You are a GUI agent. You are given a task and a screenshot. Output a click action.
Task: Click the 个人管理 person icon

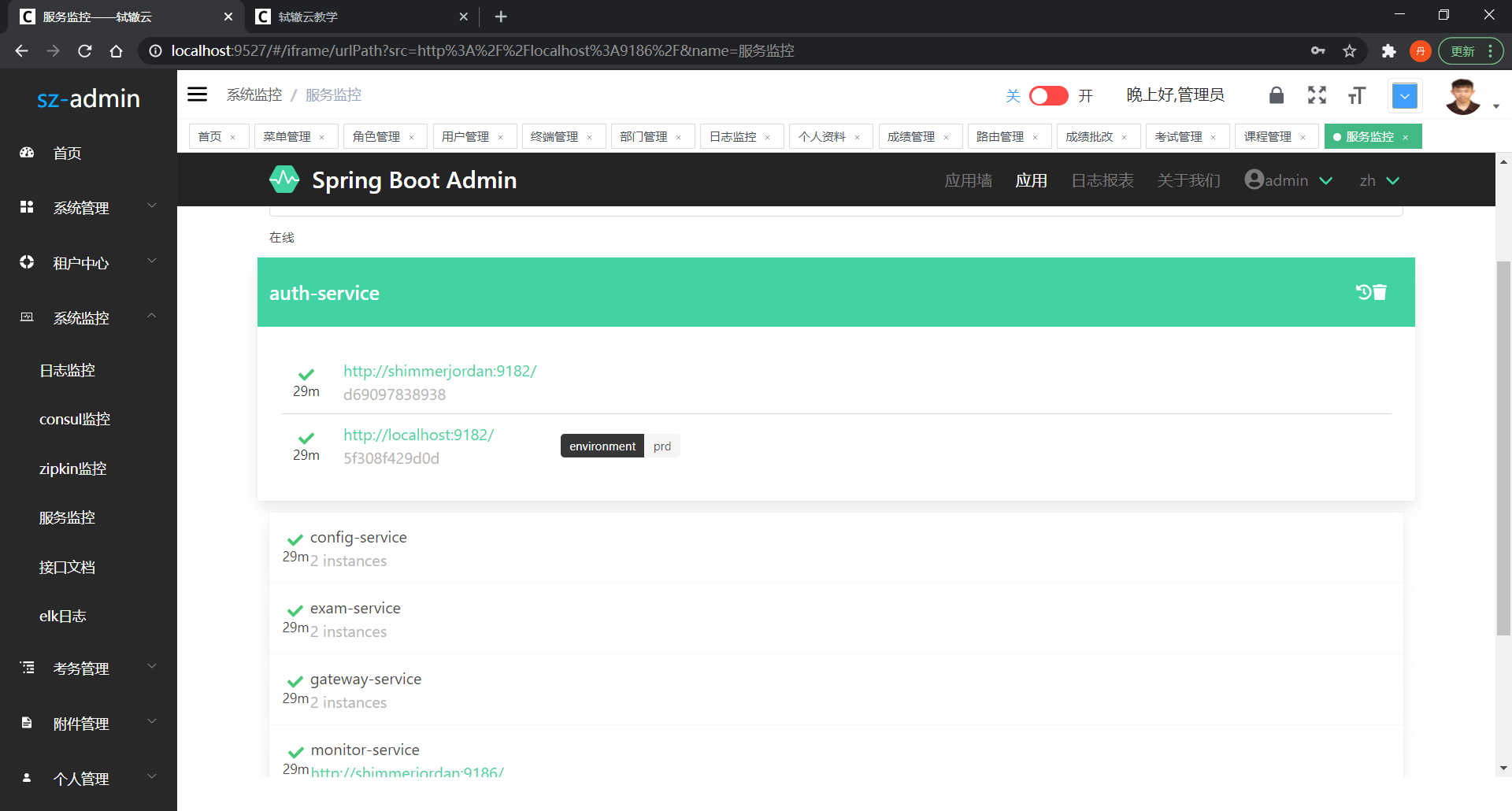[x=27, y=777]
